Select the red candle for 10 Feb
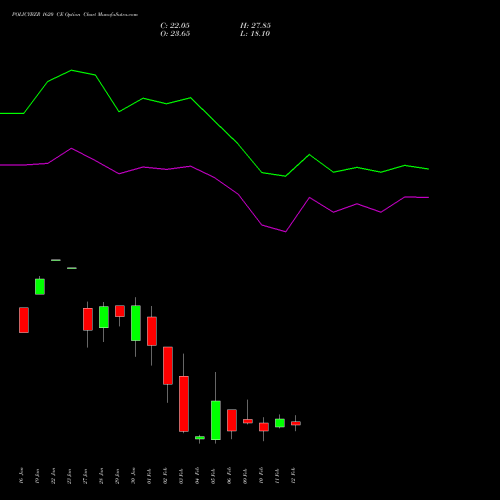Viewport: 500px width, 500px height. pos(264,427)
